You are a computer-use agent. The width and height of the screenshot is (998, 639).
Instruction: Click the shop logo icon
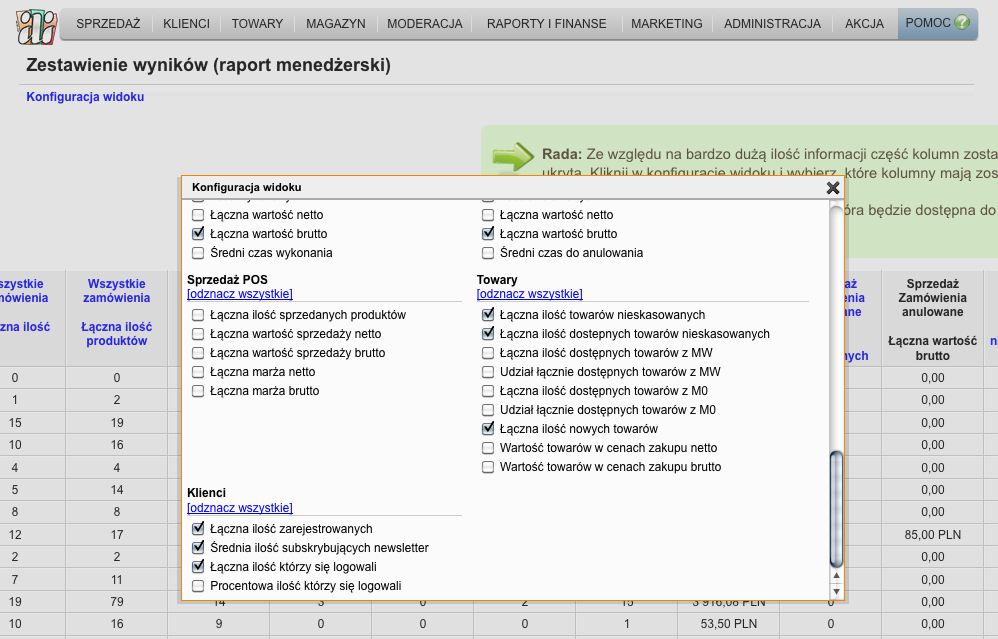[x=37, y=27]
